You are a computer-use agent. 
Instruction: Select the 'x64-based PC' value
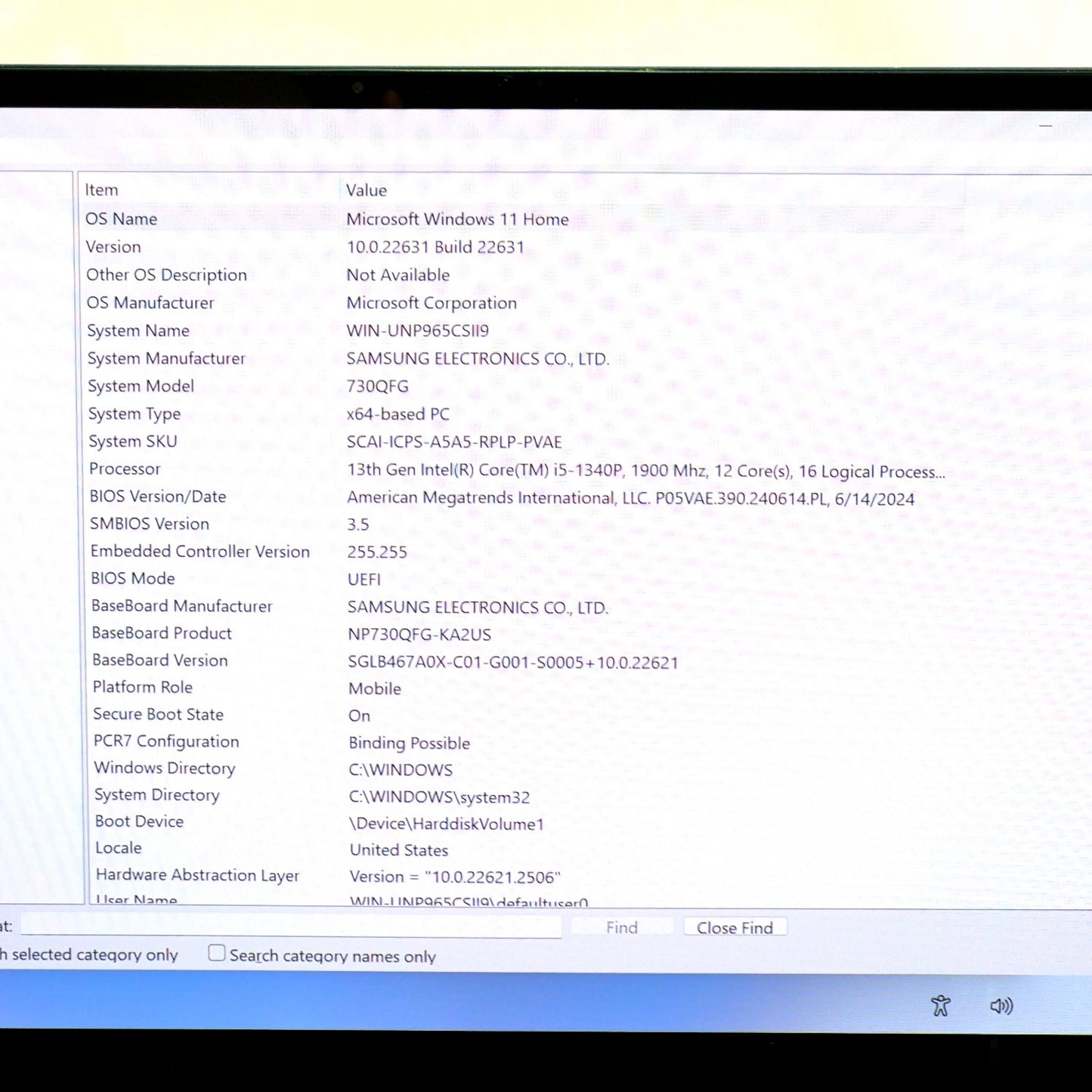tap(398, 414)
